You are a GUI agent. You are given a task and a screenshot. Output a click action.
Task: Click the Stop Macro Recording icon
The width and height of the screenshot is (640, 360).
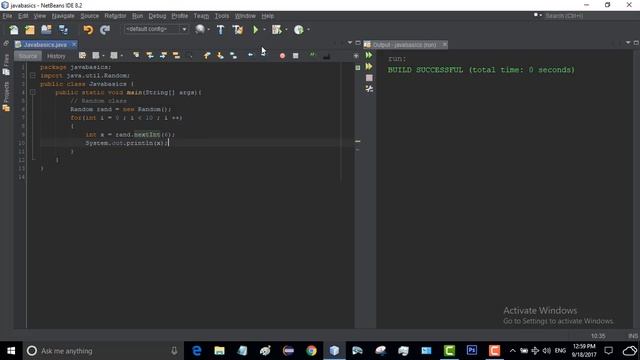tap(296, 56)
